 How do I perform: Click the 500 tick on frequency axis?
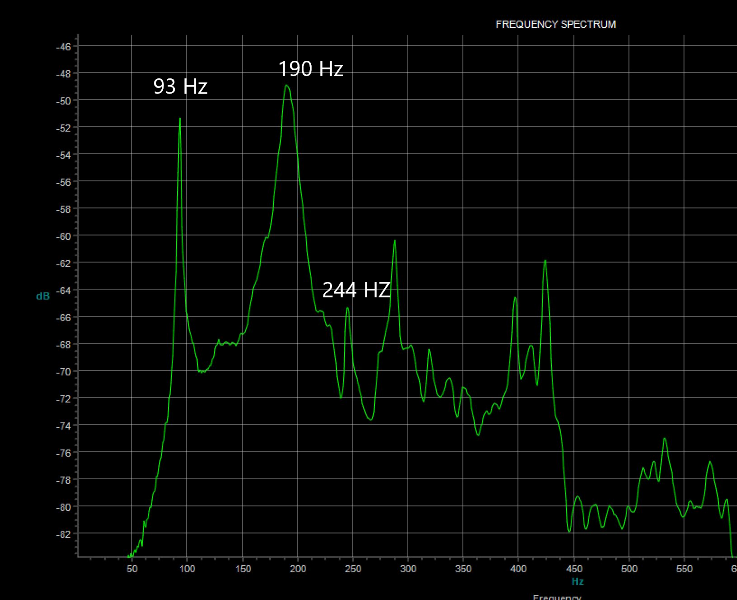tap(629, 569)
